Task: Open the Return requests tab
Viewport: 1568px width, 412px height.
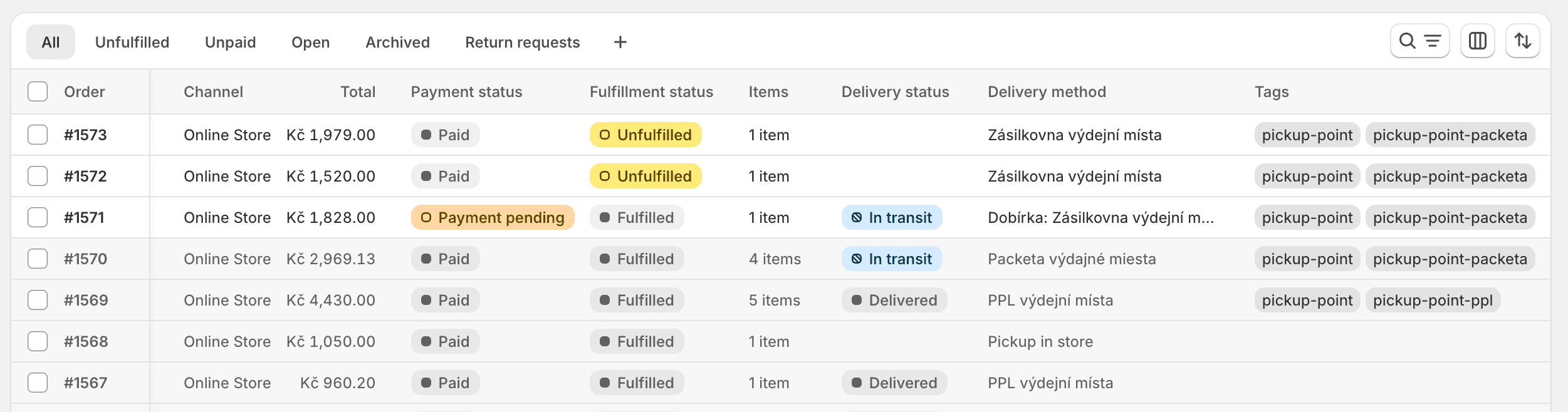Action: 522,42
